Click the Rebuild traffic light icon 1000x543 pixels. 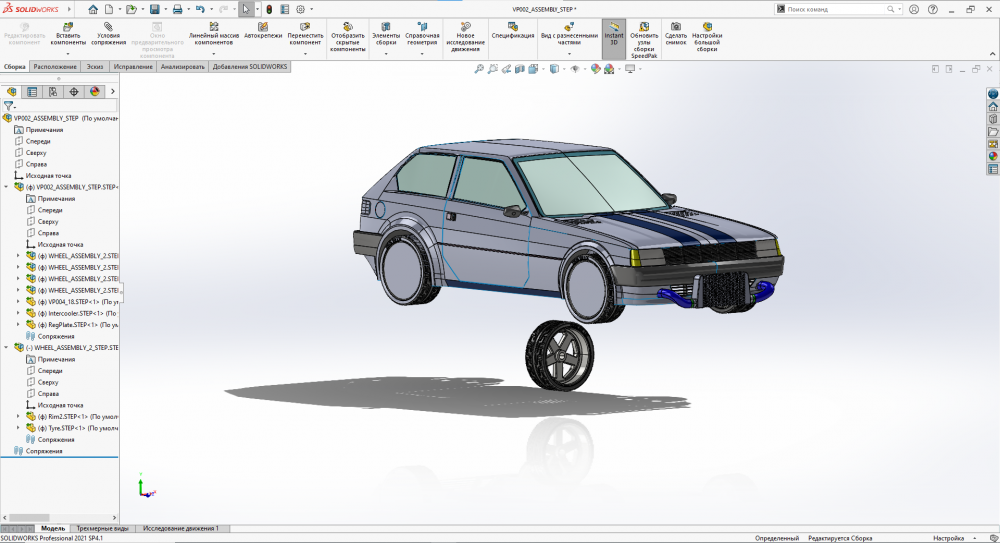coord(269,9)
